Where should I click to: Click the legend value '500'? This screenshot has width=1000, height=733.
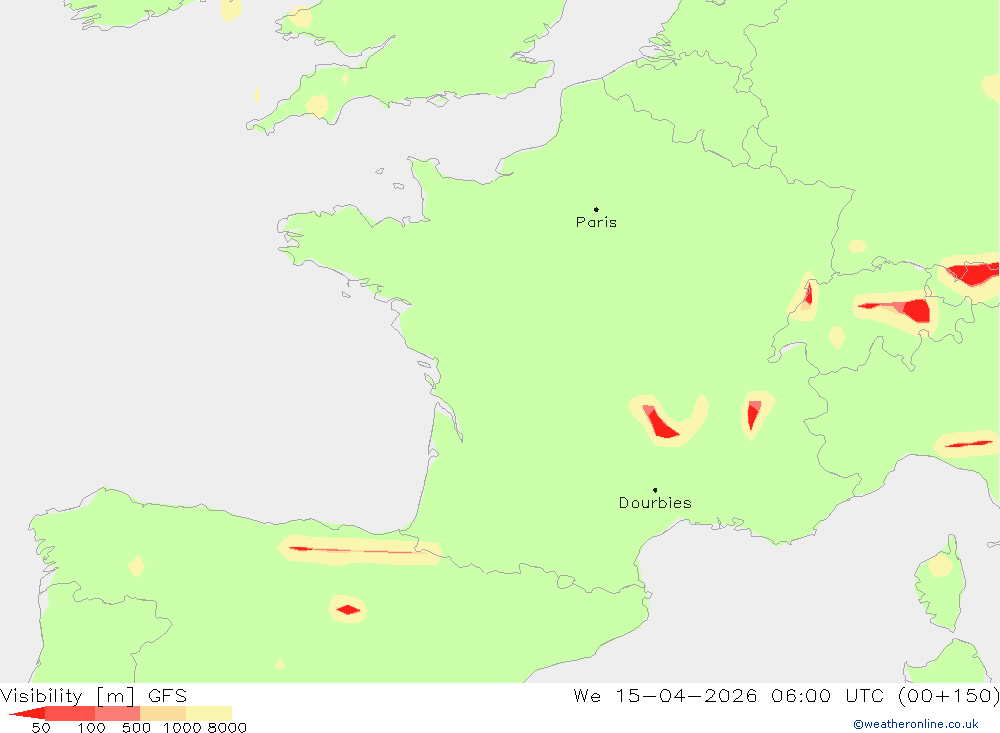[x=136, y=728]
